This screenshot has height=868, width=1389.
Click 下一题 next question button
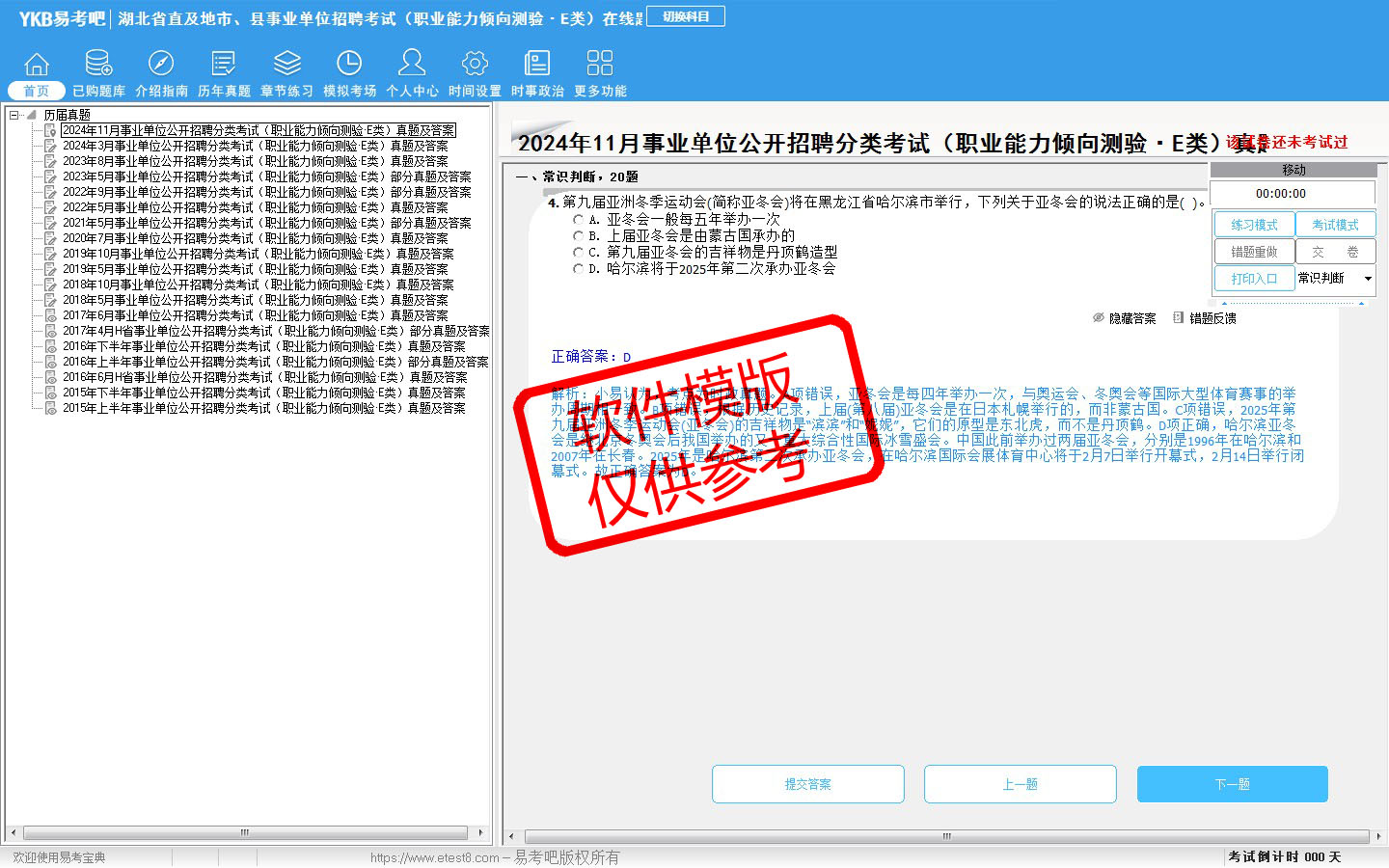point(1232,784)
